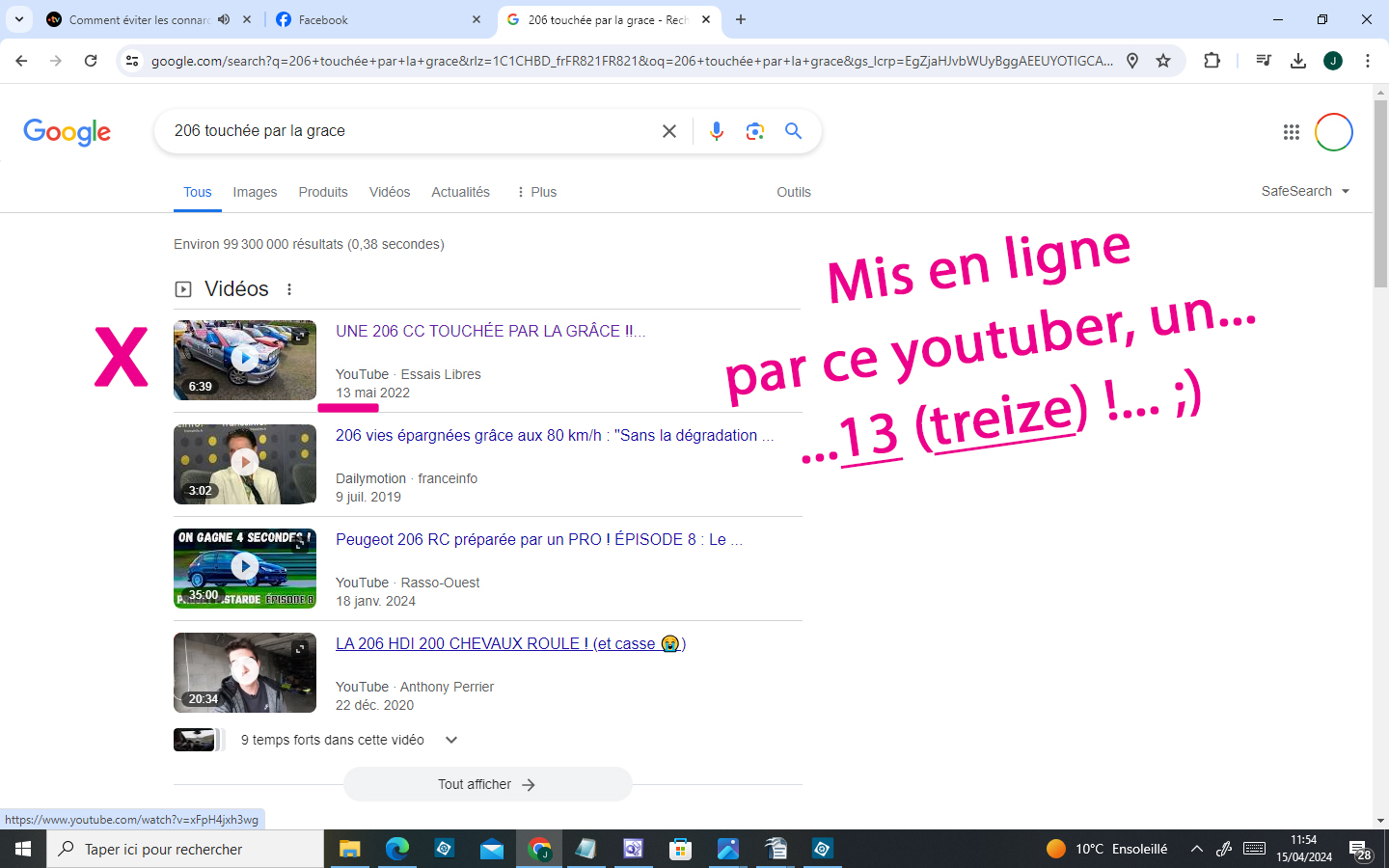Switch to Actualités results tab

click(x=460, y=192)
